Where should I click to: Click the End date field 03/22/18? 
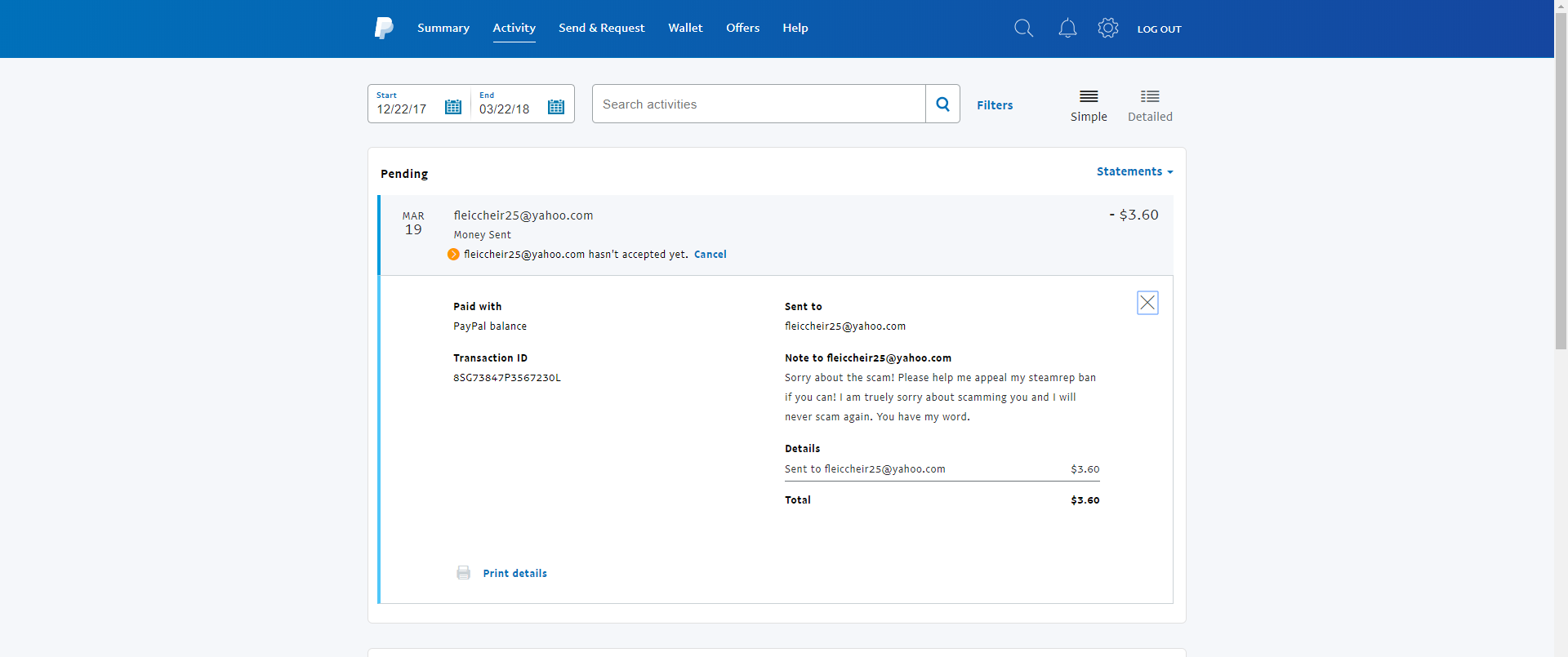point(505,109)
